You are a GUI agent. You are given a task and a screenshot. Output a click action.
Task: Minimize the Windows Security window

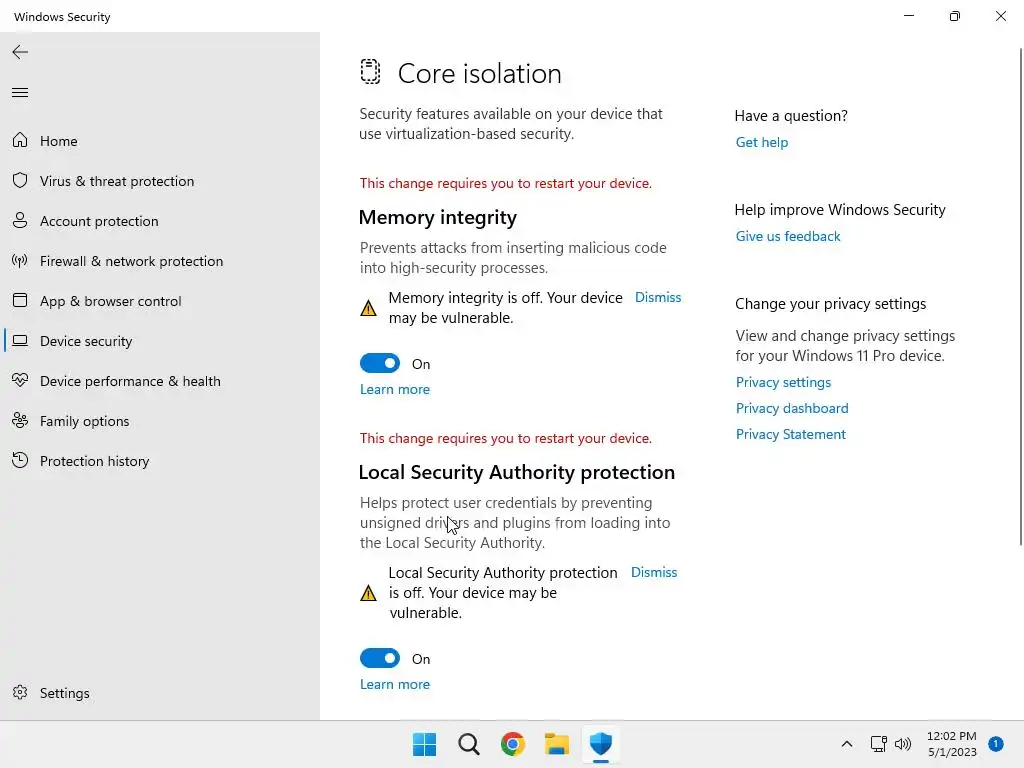(908, 16)
